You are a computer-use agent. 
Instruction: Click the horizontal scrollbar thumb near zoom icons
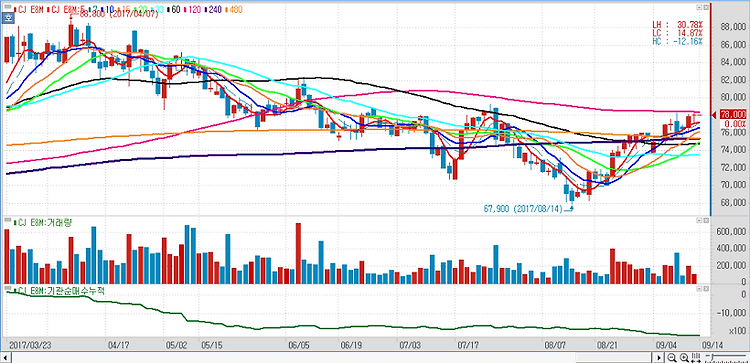(615, 358)
